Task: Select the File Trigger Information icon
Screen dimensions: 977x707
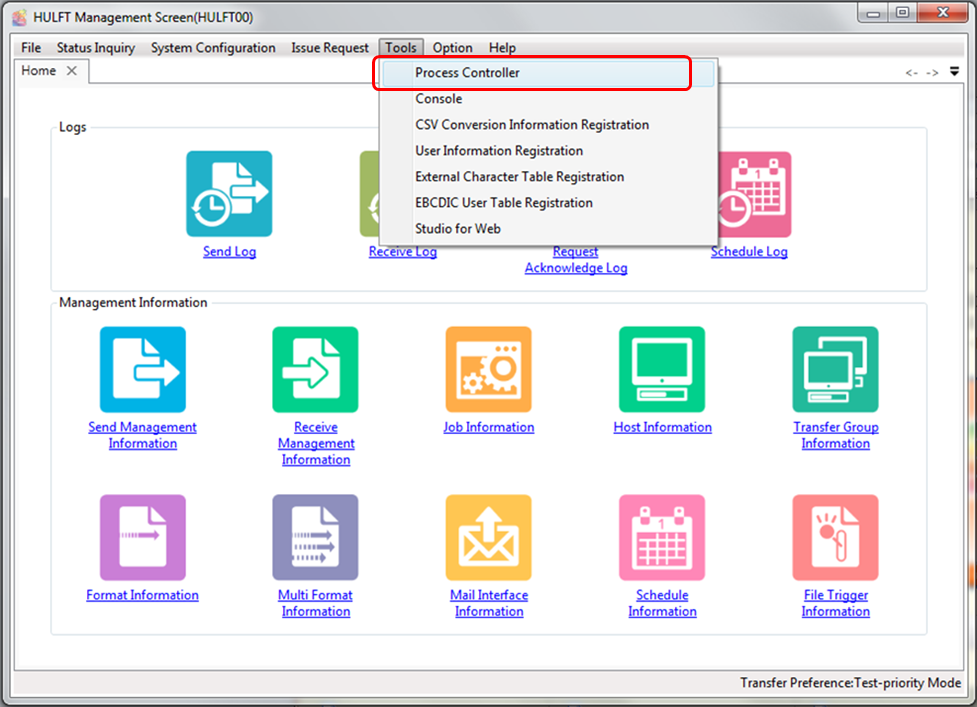Action: click(835, 537)
